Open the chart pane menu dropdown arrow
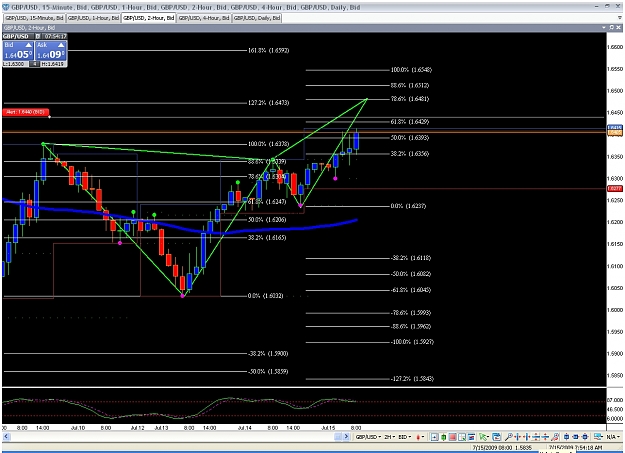The height and width of the screenshot is (453, 625). pos(604,28)
